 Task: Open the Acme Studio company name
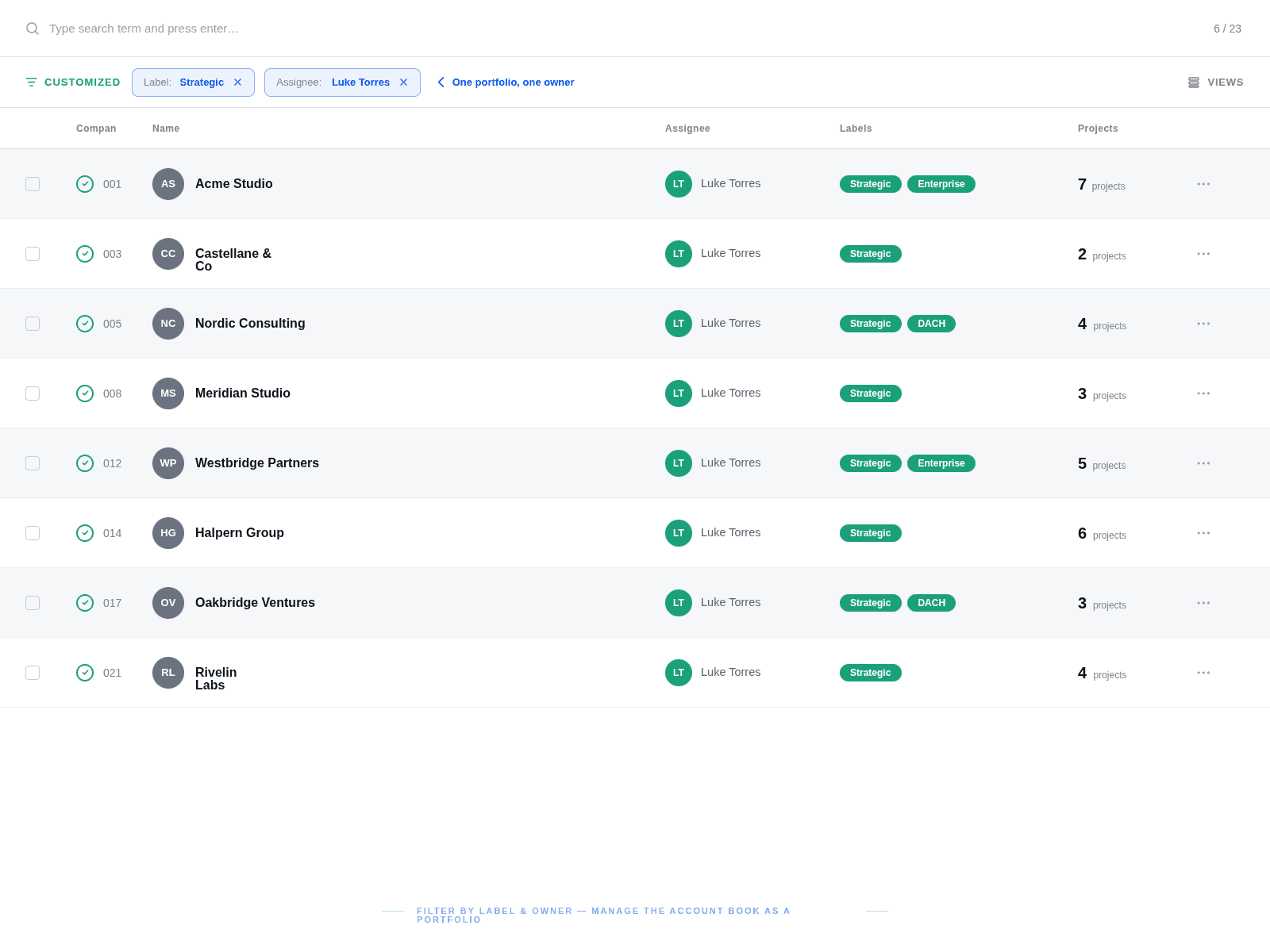pyautogui.click(x=234, y=184)
